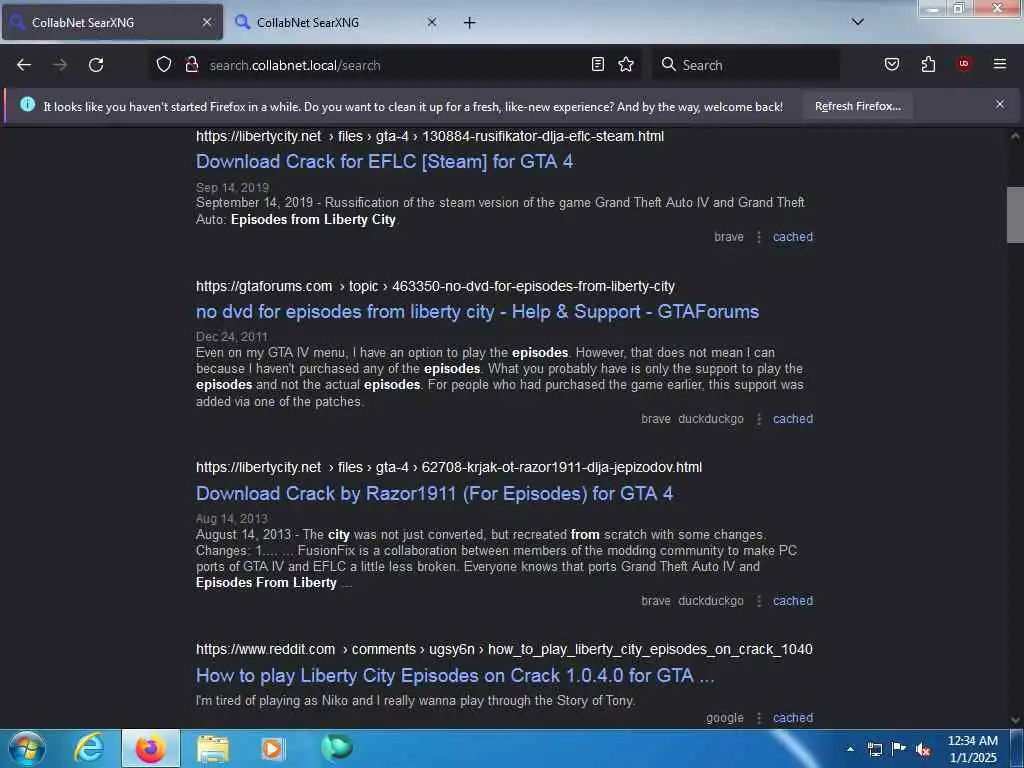Open cached link for GTAForums result

pos(793,419)
